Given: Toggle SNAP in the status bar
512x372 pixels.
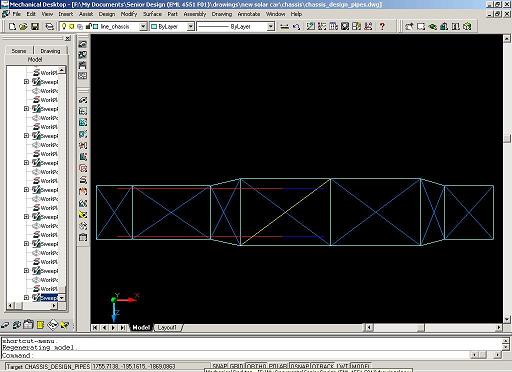Looking at the screenshot, I should click(220, 366).
